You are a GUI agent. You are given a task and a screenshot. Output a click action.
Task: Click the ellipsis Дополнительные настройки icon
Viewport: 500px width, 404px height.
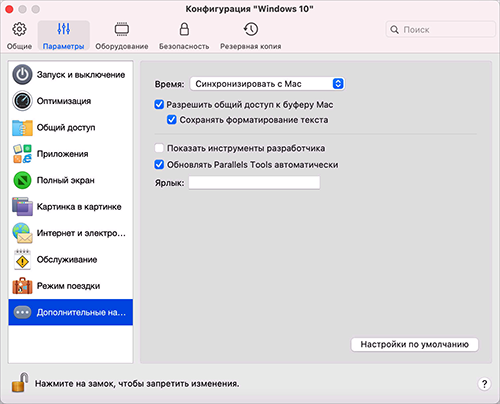coord(22,312)
